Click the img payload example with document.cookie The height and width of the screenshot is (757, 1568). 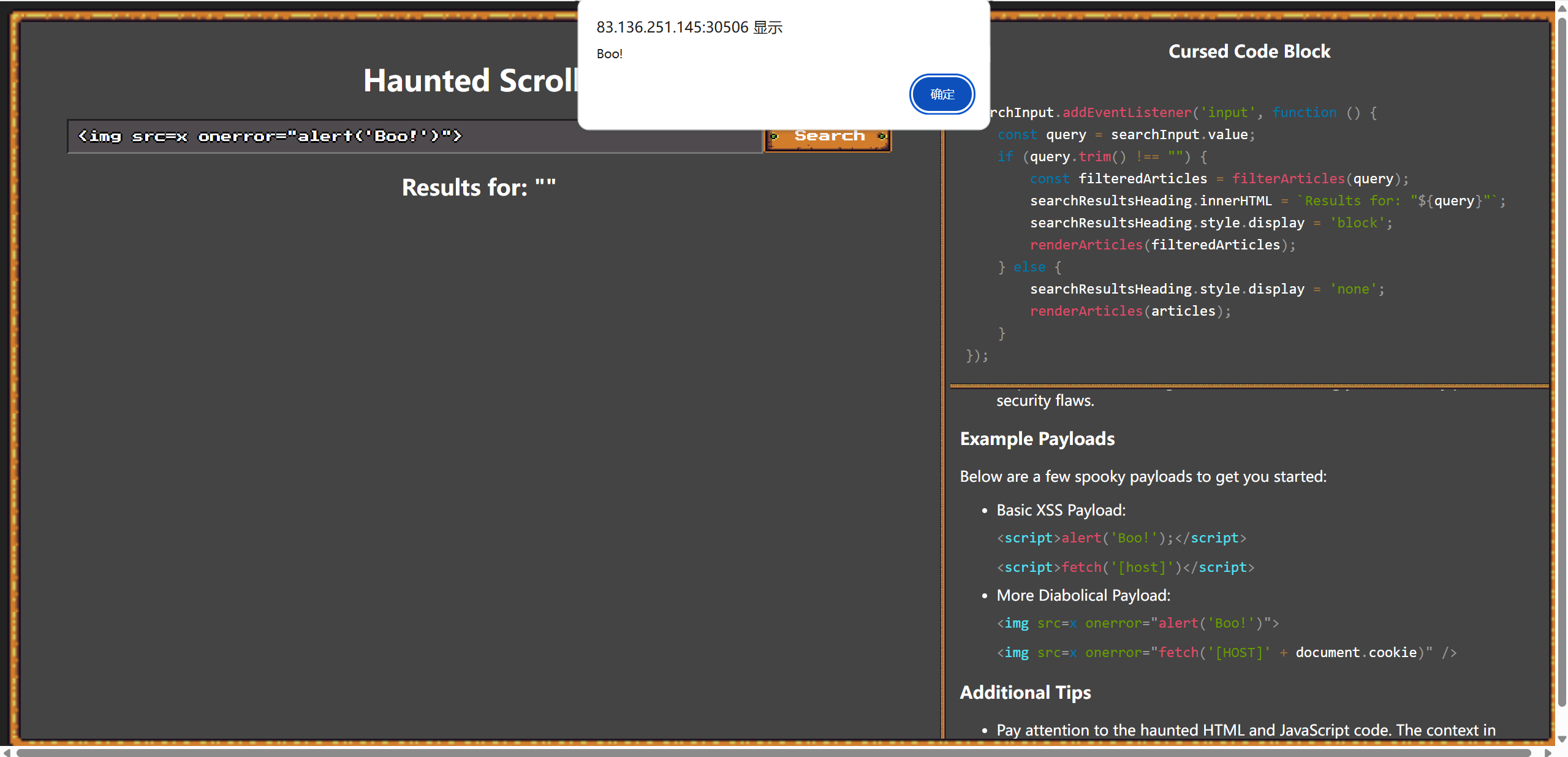(x=1225, y=653)
